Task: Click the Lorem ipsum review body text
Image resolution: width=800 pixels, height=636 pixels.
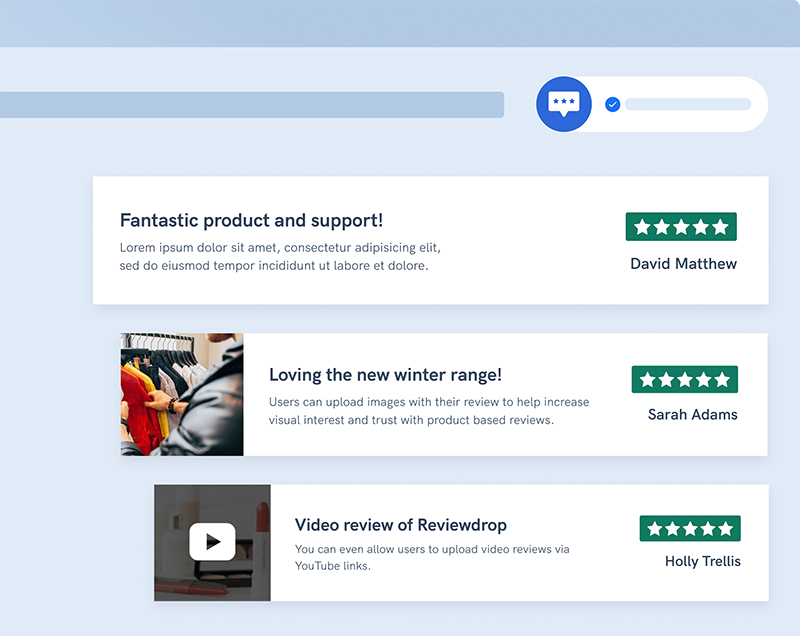Action: coord(280,257)
